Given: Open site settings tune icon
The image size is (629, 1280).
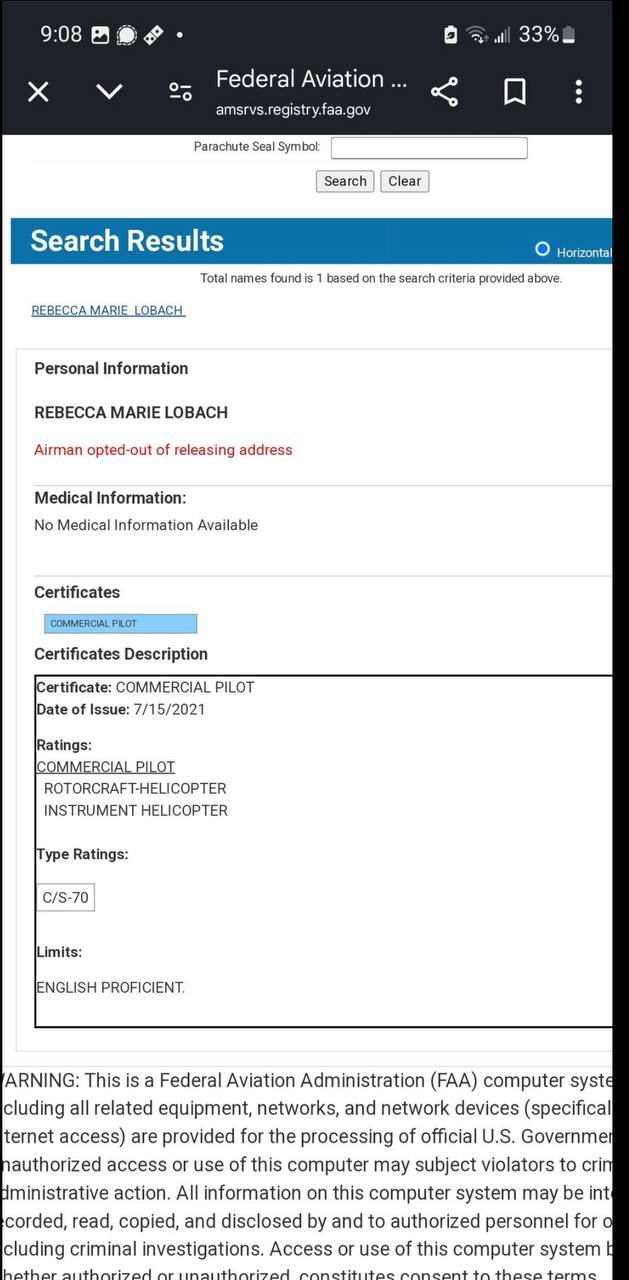Looking at the screenshot, I should pyautogui.click(x=180, y=92).
